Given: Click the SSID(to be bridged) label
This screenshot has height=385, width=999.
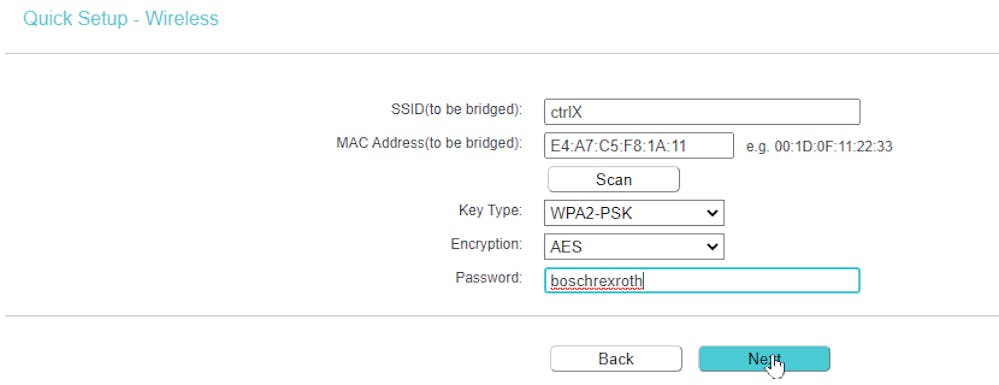Looking at the screenshot, I should coord(456,110).
